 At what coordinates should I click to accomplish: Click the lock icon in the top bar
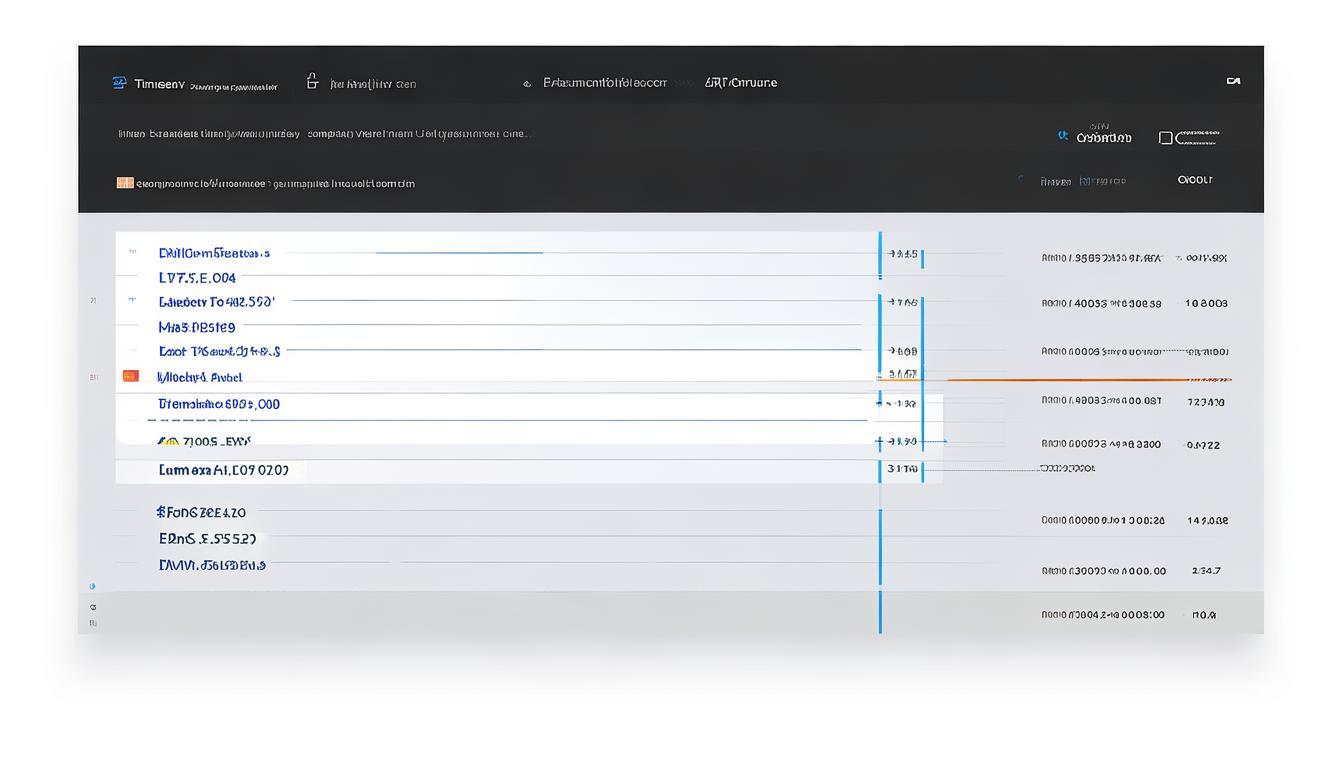tap(312, 82)
